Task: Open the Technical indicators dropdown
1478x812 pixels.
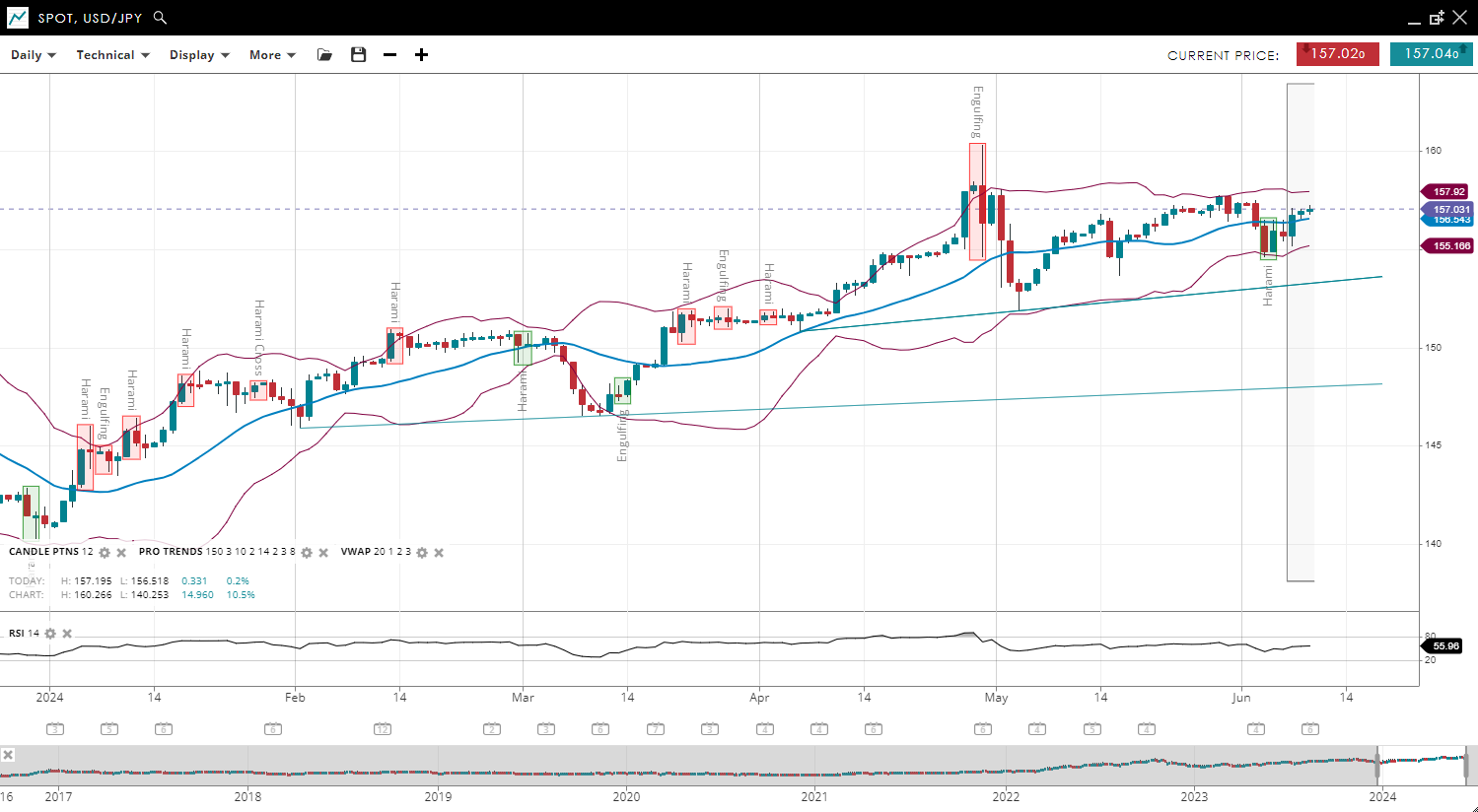Action: [x=112, y=55]
